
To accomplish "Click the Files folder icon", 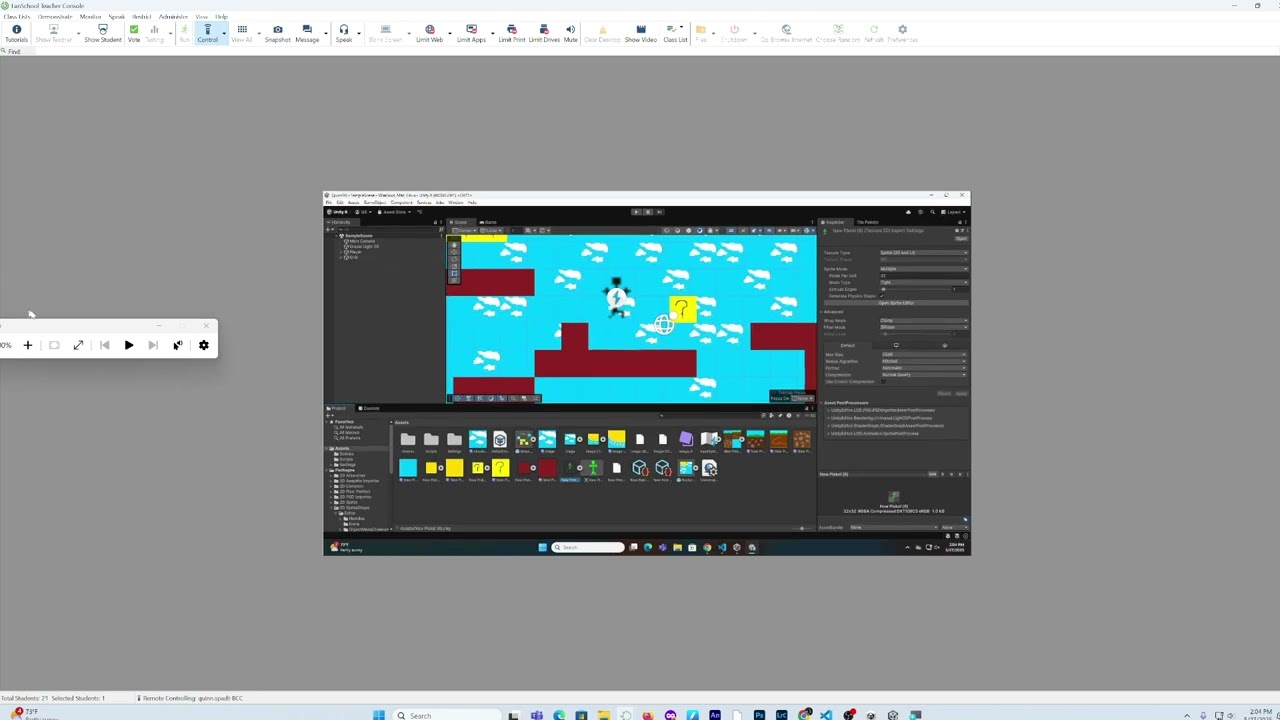I will [x=701, y=34].
